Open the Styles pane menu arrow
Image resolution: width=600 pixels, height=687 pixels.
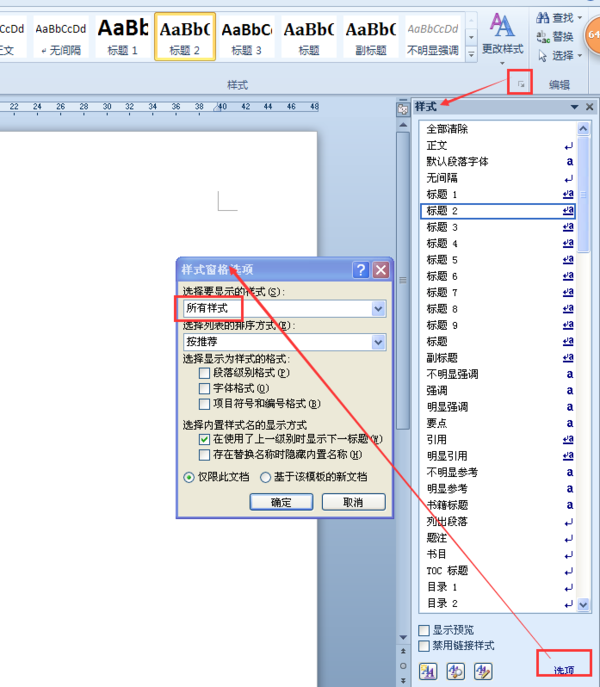575,107
